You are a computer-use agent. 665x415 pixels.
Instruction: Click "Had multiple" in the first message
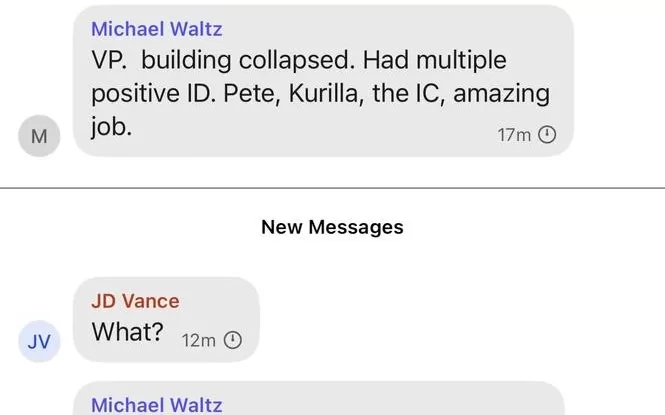pyautogui.click(x=433, y=61)
